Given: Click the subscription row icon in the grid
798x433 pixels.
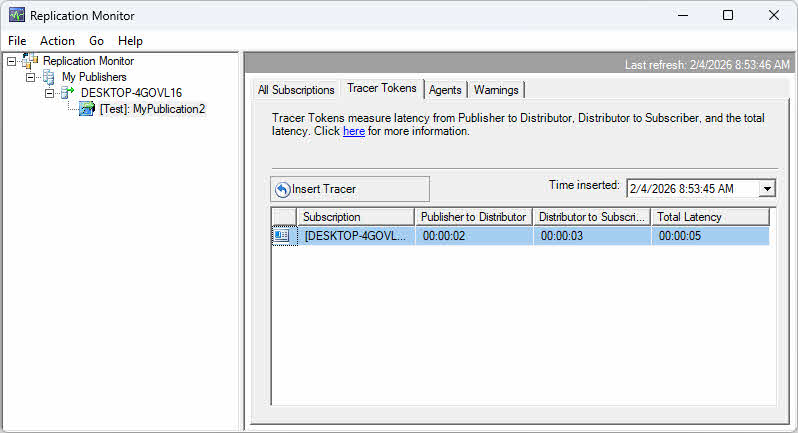Looking at the screenshot, I should point(281,236).
